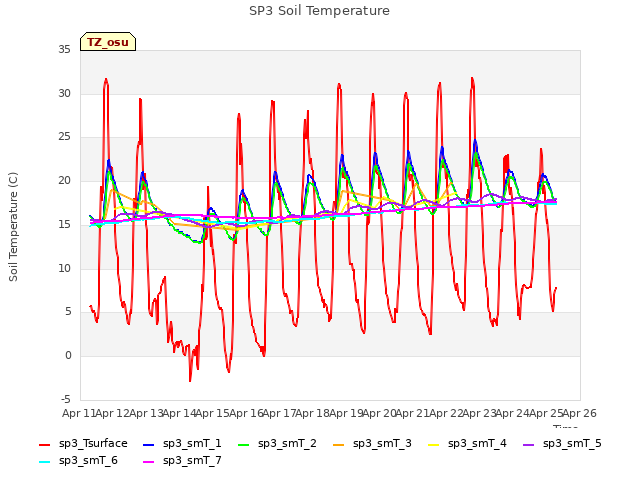Viewport: 640px width, 480px height.
Task: Click the chart title SP3 Soil Temperature
Action: tap(319, 11)
